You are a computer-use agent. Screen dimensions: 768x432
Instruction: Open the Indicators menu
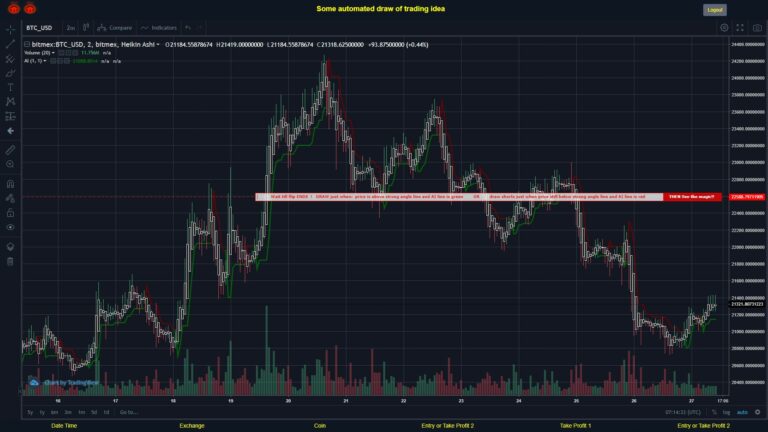point(159,28)
